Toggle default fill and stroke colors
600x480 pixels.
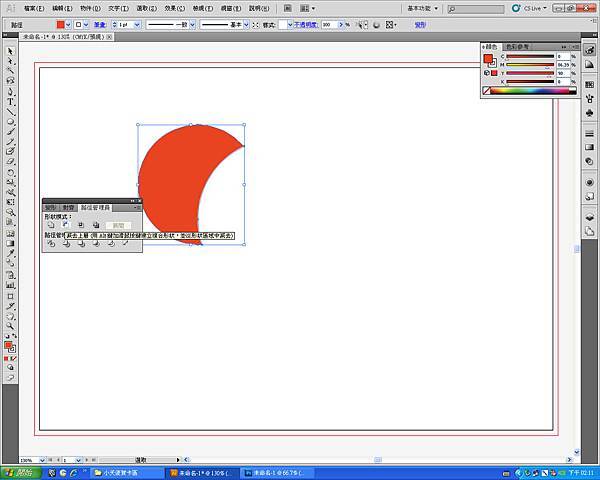7,336
